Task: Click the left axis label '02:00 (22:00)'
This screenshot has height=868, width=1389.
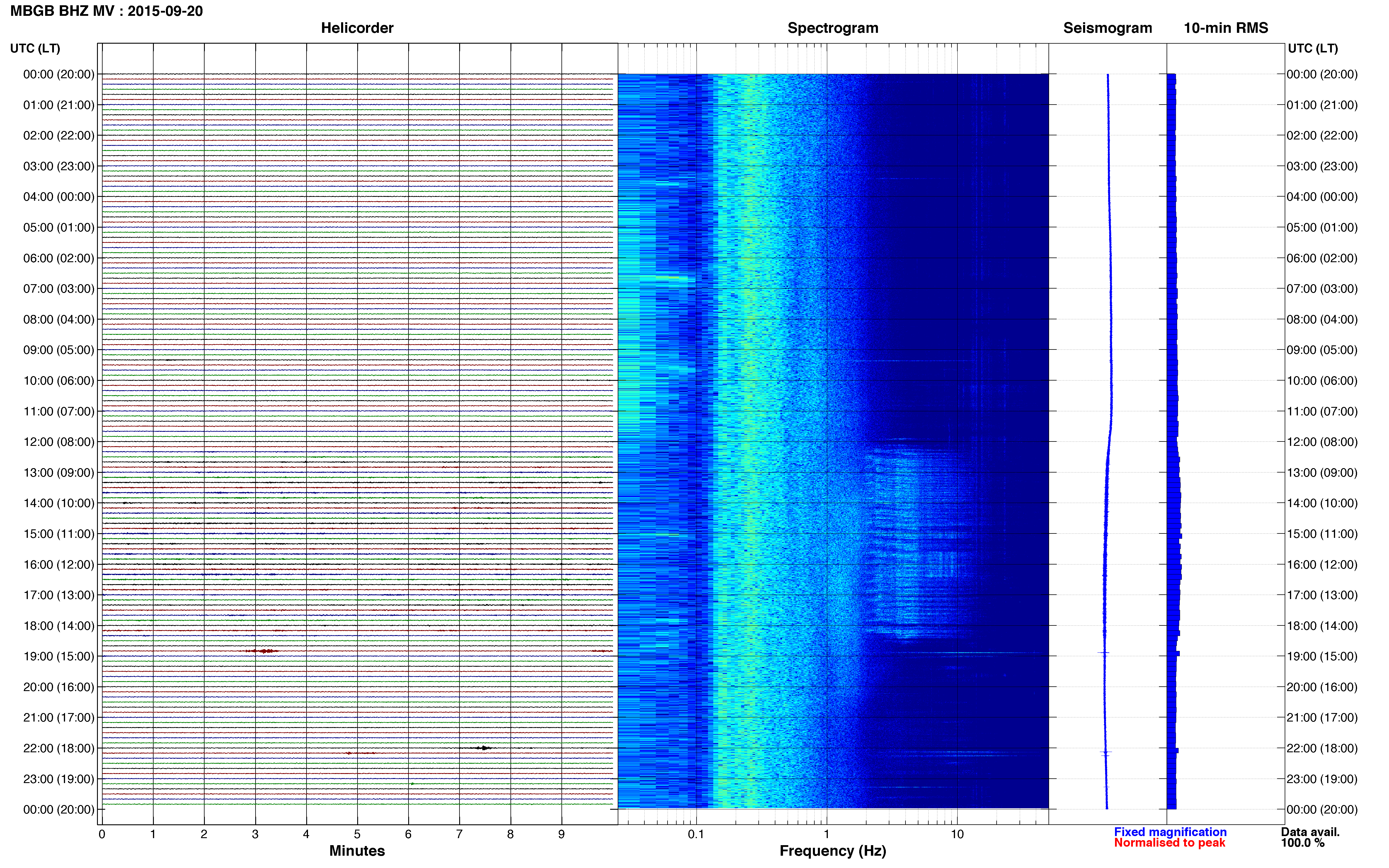Action: tap(59, 135)
